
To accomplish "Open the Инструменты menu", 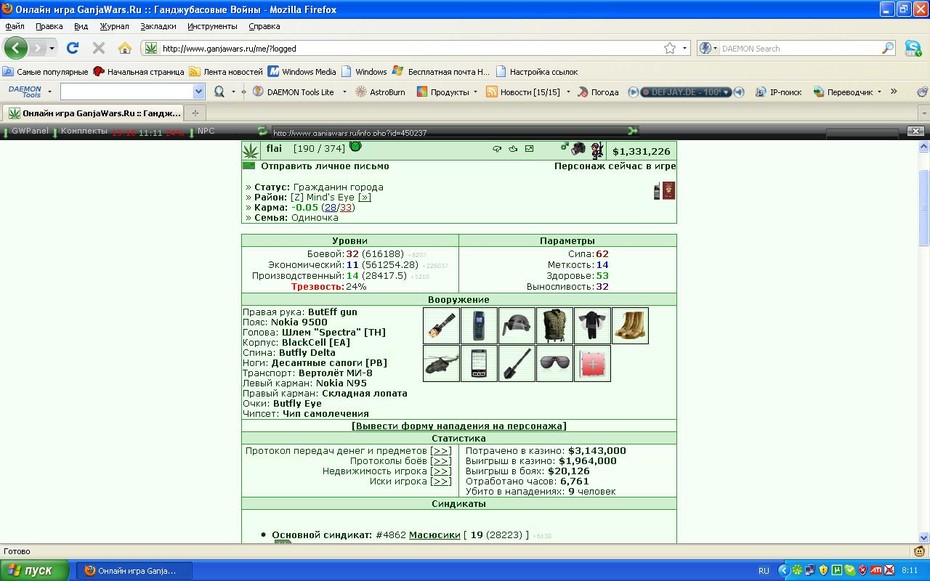I will click(x=212, y=26).
